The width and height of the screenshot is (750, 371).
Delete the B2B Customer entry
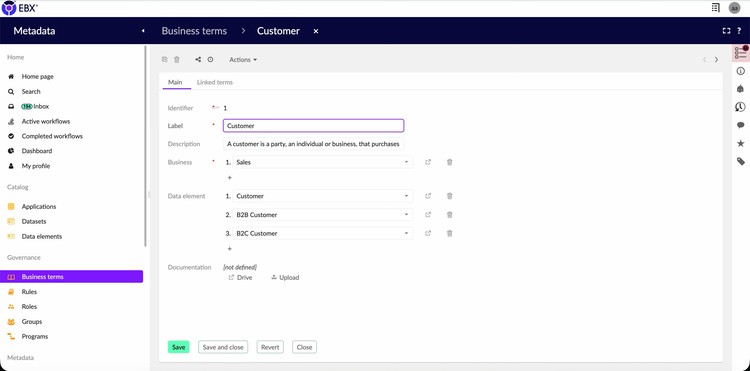click(450, 215)
